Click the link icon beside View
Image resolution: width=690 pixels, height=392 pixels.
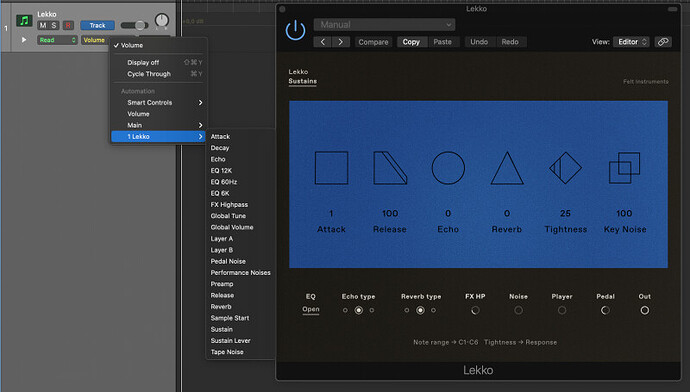(663, 42)
